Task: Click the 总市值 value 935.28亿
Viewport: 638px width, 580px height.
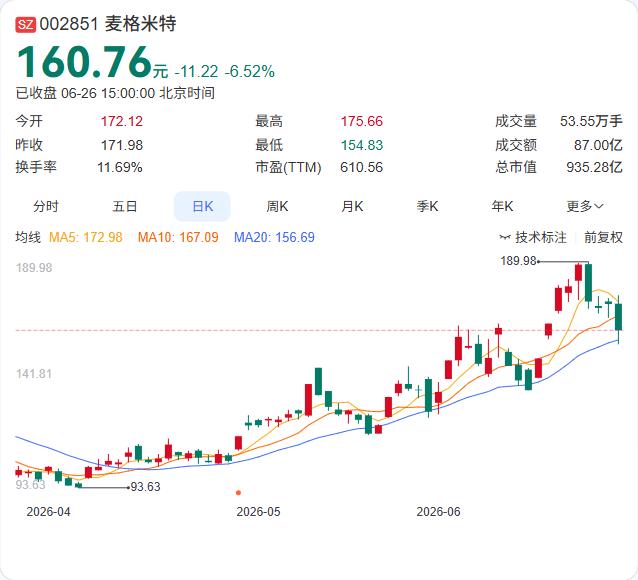Action: 594,167
